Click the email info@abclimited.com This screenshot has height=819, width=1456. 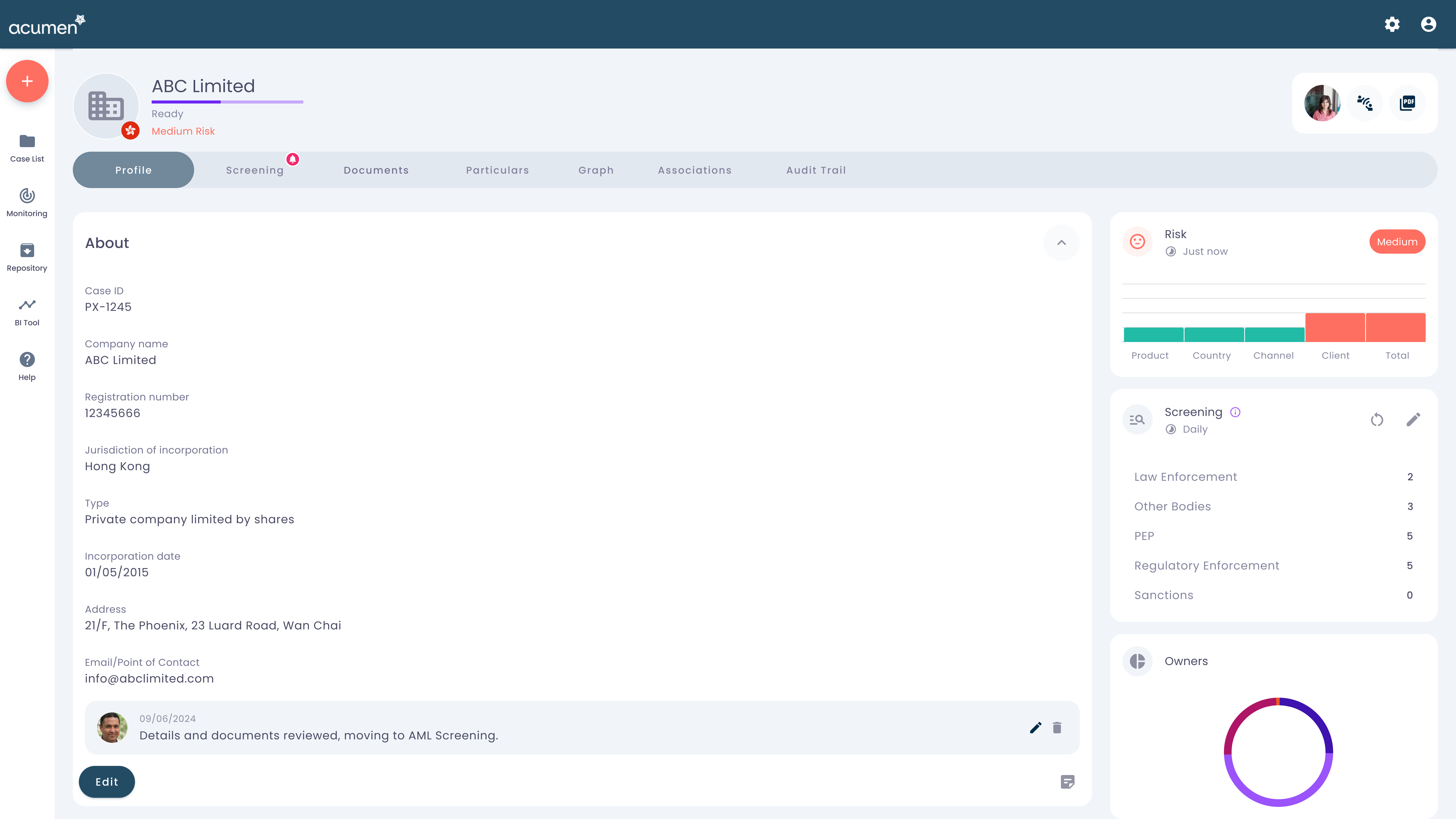pyautogui.click(x=149, y=679)
